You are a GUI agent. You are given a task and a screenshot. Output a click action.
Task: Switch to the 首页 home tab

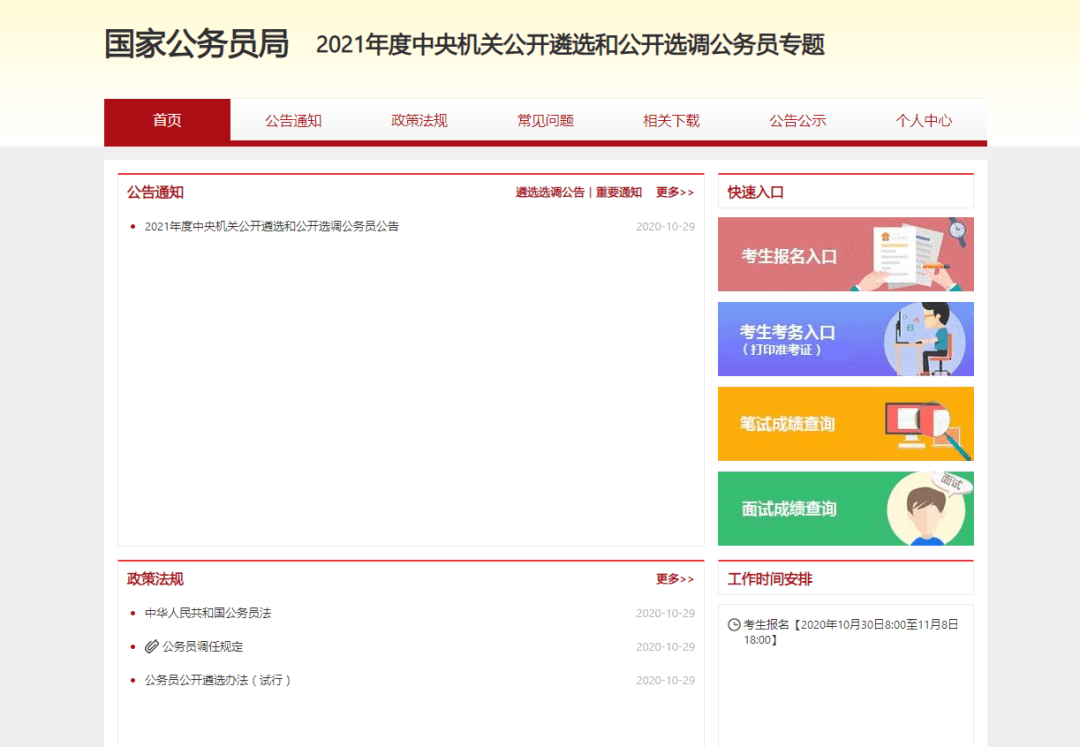pyautogui.click(x=167, y=121)
